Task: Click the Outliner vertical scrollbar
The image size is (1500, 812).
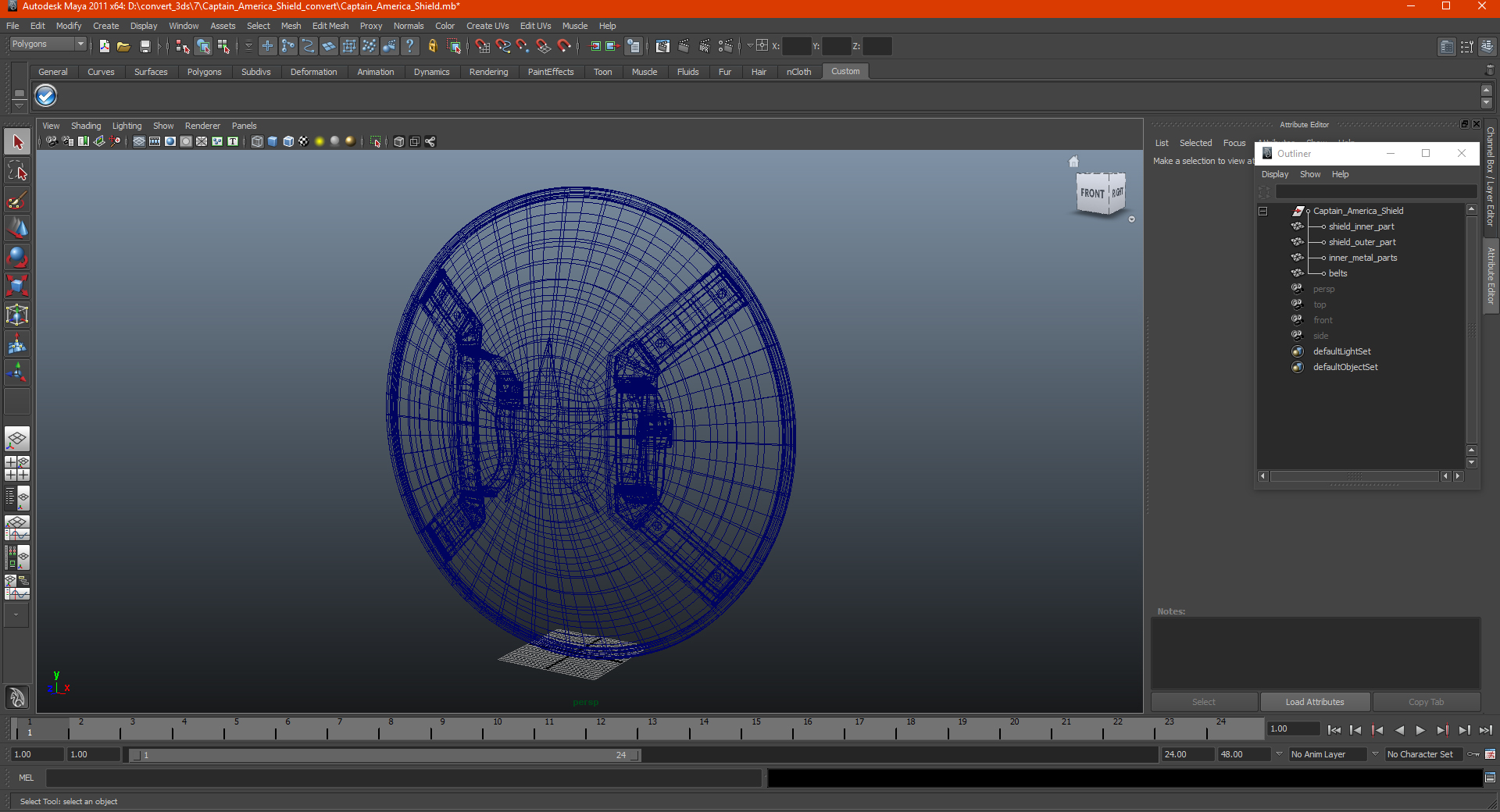Action: (1471, 328)
